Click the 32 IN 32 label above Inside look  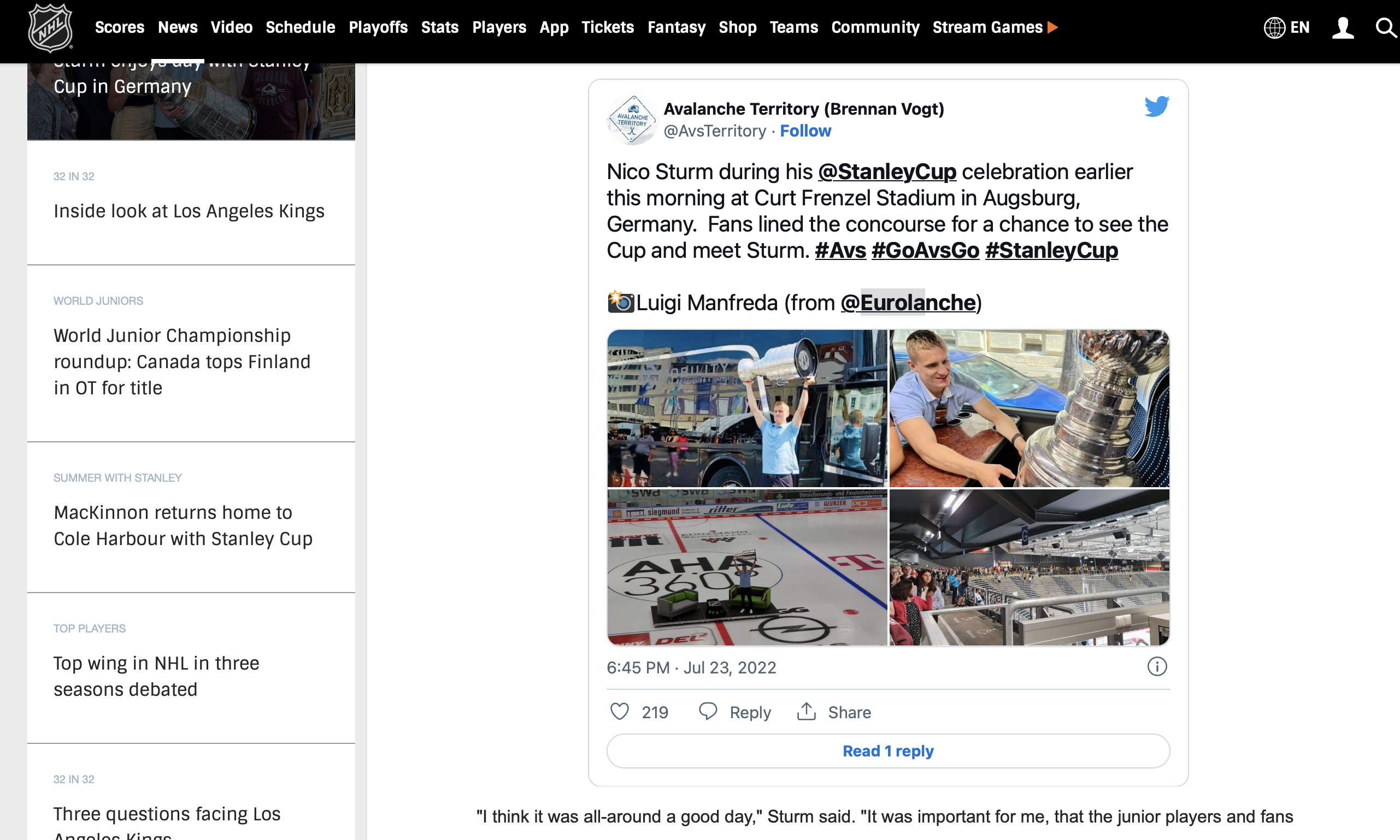coord(74,176)
